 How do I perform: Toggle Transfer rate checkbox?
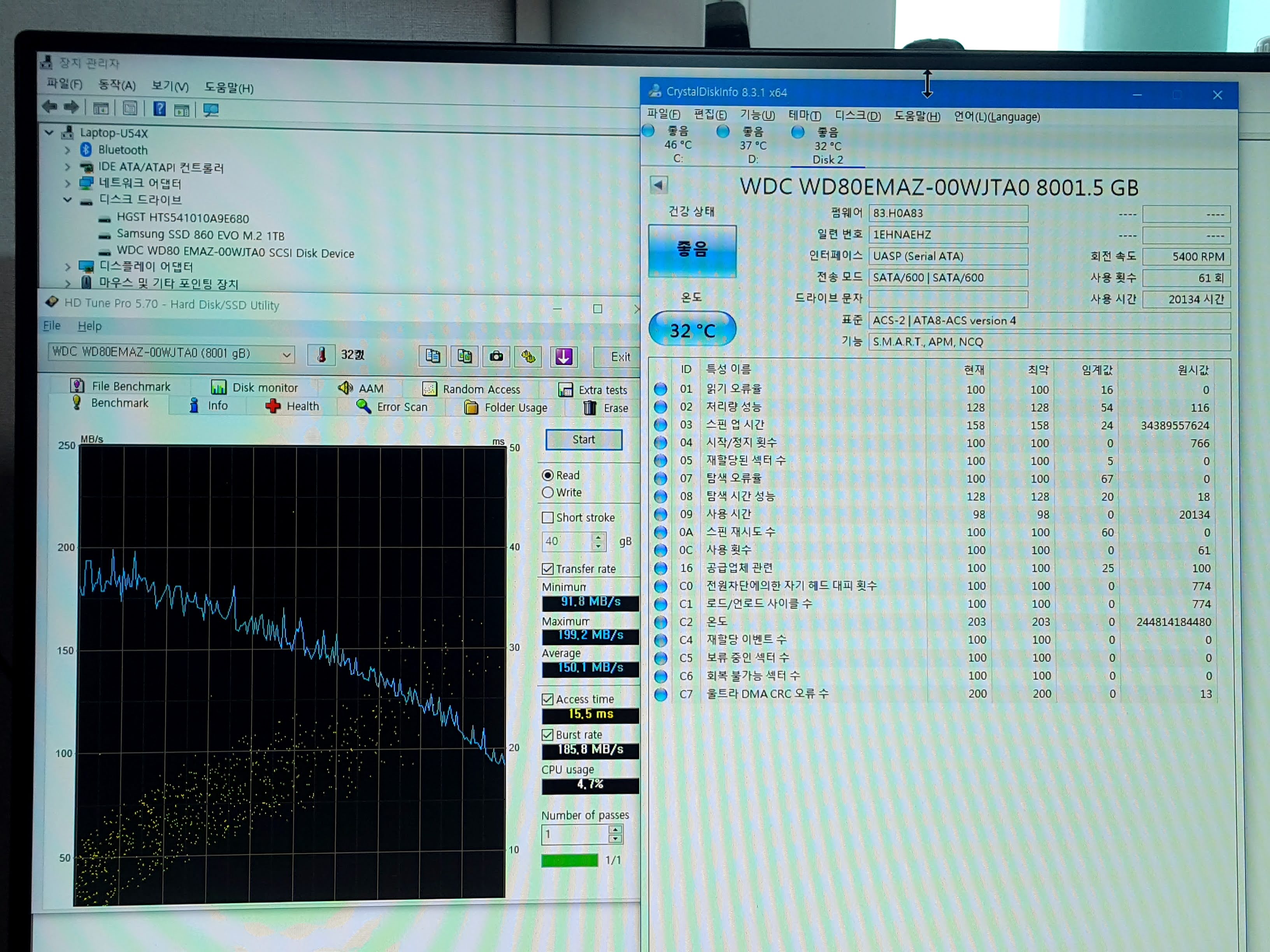(548, 569)
